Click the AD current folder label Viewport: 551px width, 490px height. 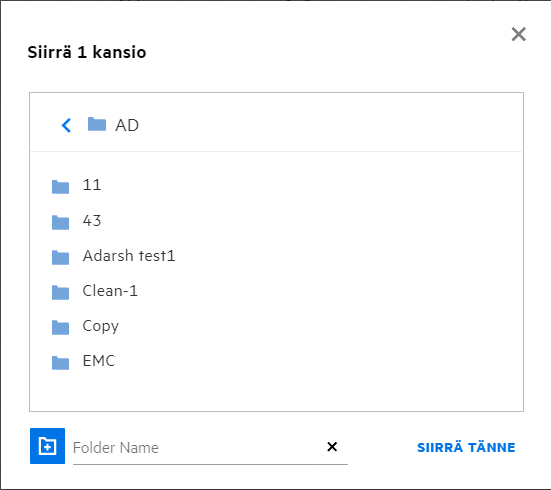coord(127,125)
